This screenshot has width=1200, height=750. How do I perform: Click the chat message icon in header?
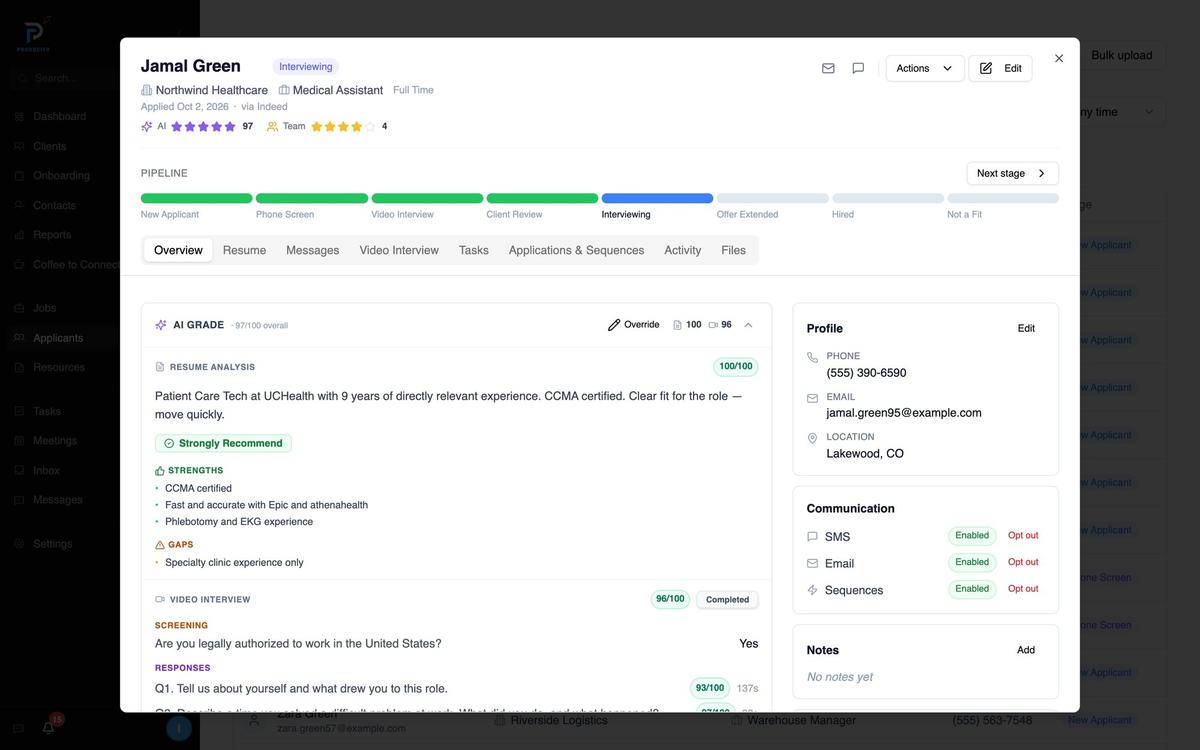click(858, 68)
